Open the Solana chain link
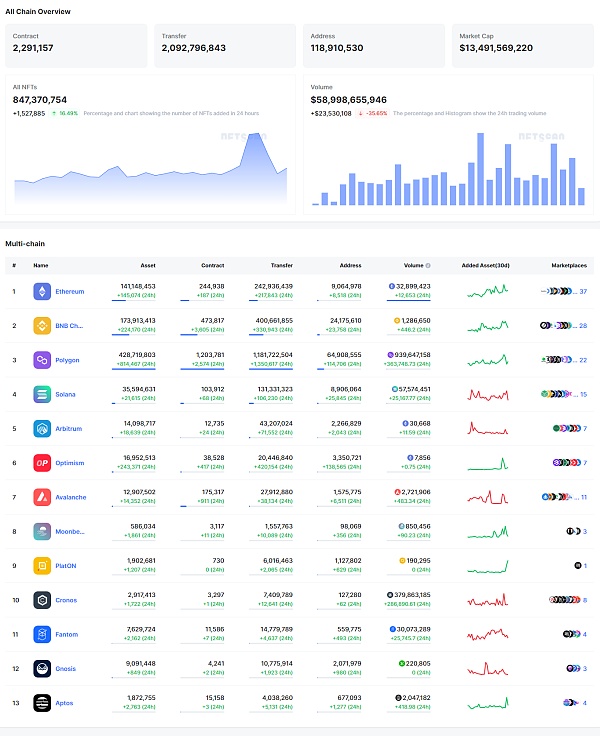Image resolution: width=600 pixels, height=736 pixels. point(65,394)
